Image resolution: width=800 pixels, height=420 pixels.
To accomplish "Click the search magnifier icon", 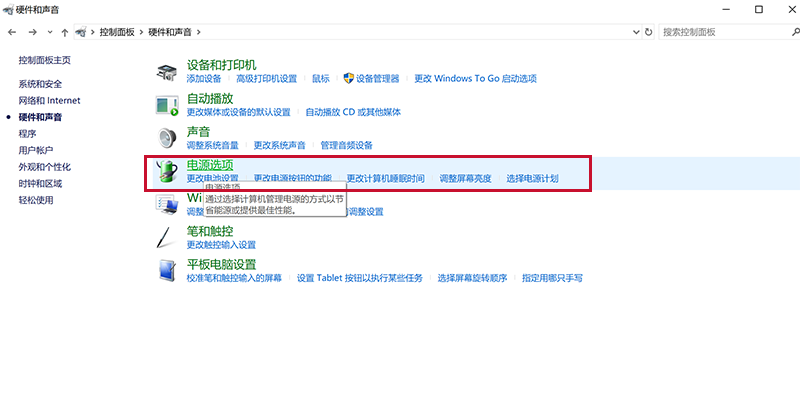I will click(795, 32).
